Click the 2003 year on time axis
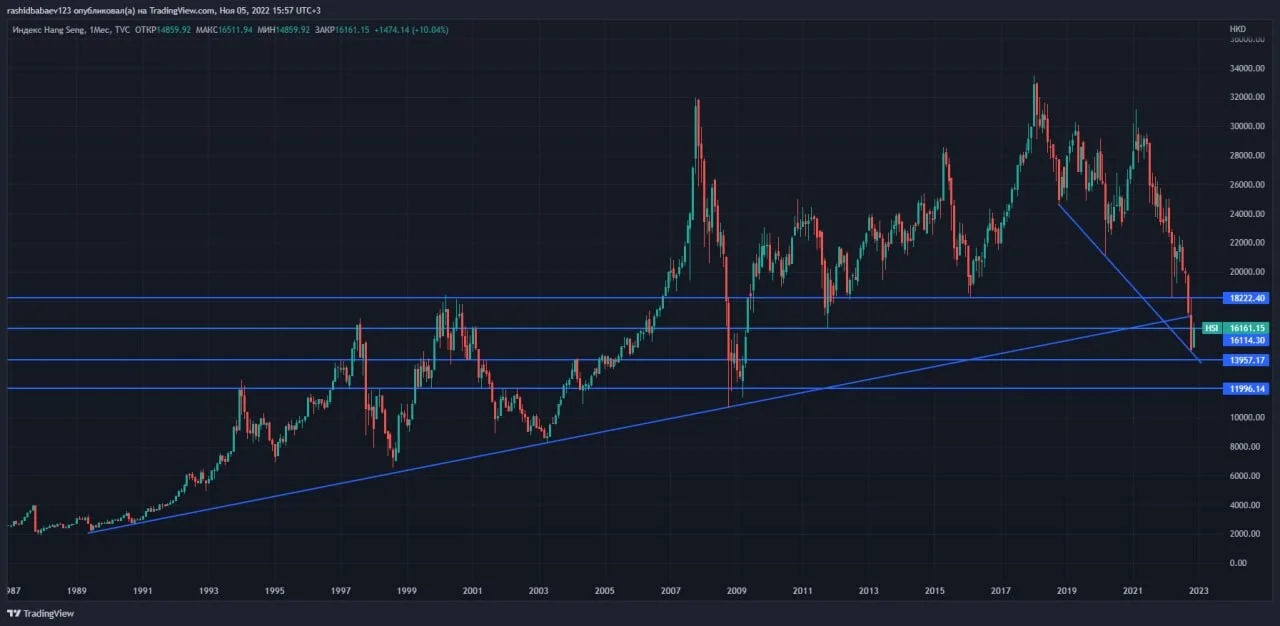Image resolution: width=1280 pixels, height=626 pixels. pyautogui.click(x=539, y=591)
